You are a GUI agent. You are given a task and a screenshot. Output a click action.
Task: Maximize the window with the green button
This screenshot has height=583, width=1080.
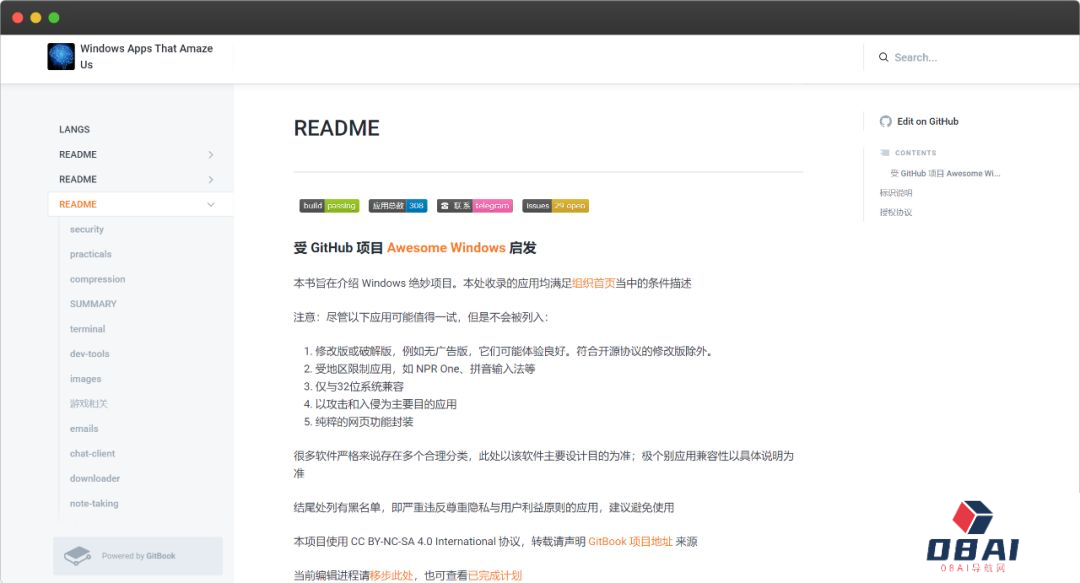[x=54, y=17]
